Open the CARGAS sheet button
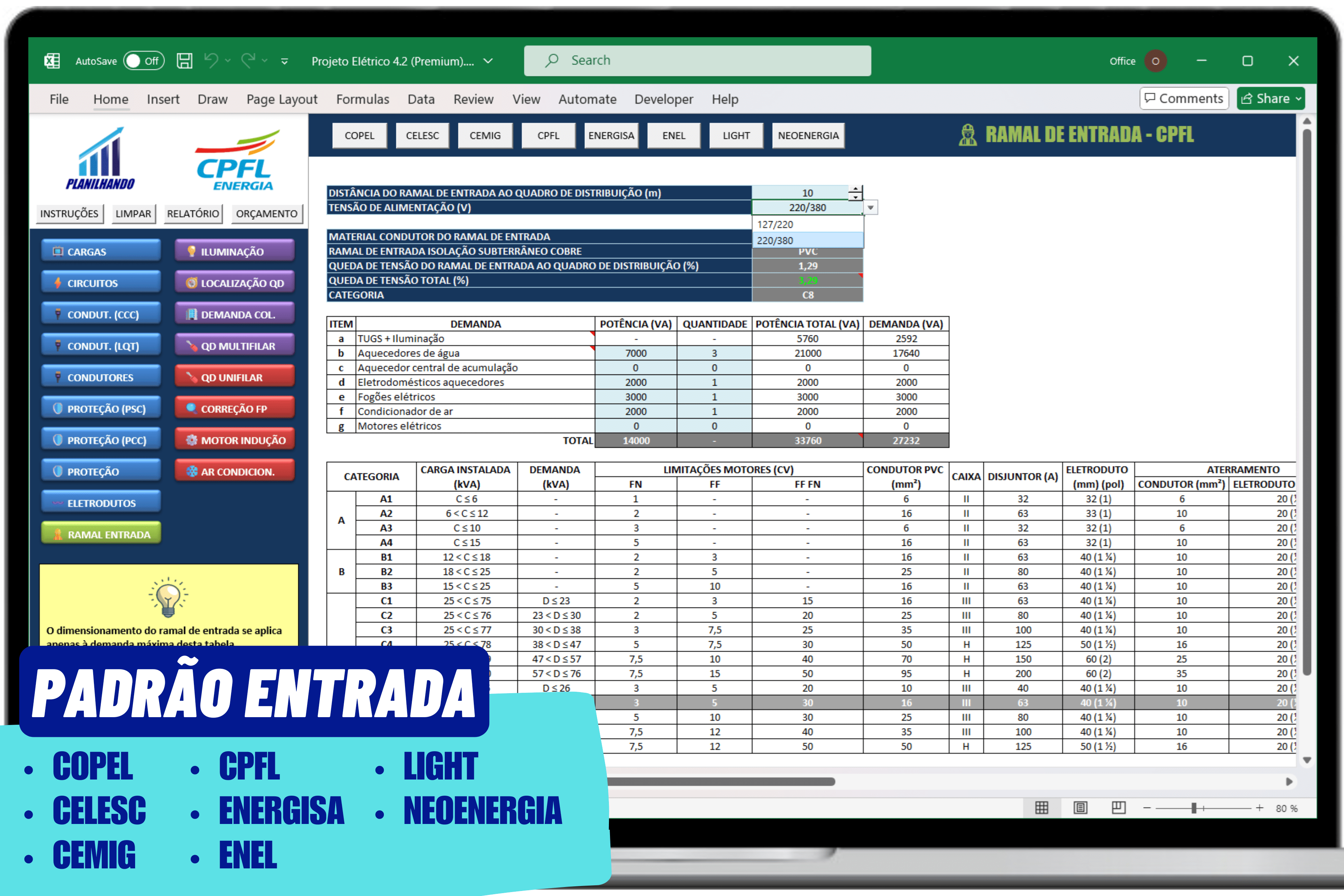1344x896 pixels. click(x=101, y=252)
